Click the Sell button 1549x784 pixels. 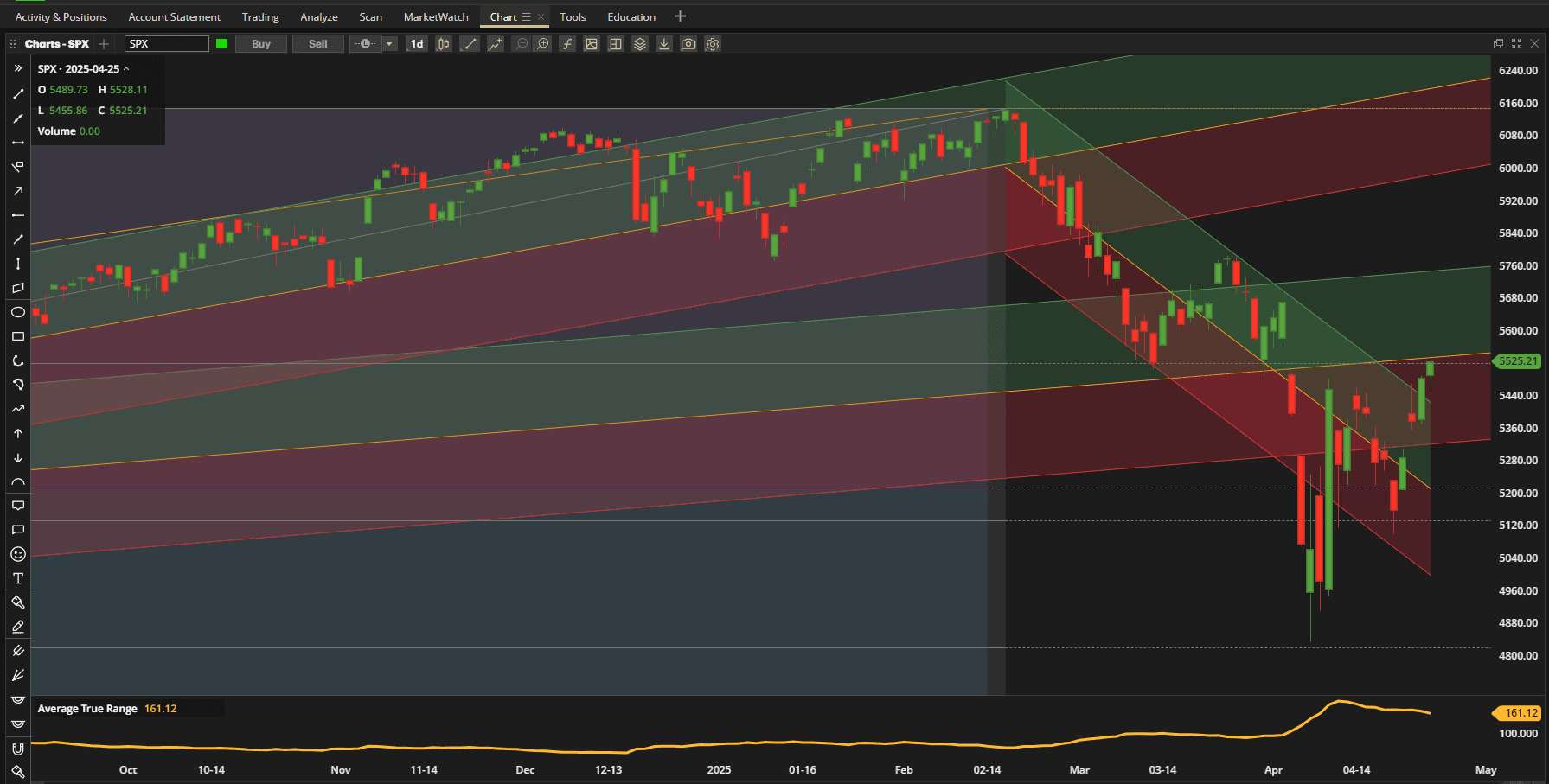click(x=318, y=44)
